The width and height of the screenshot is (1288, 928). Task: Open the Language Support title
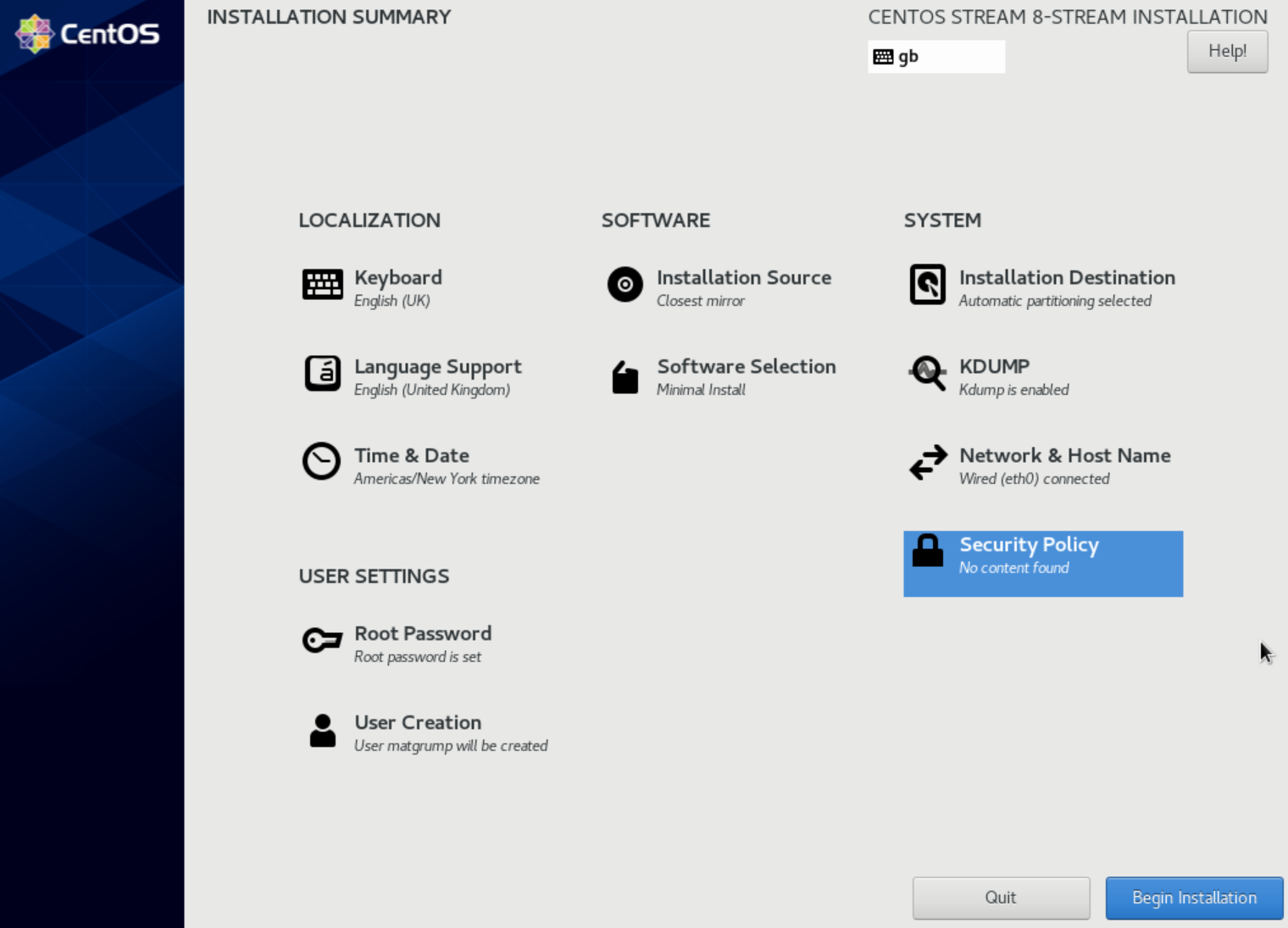tap(438, 367)
